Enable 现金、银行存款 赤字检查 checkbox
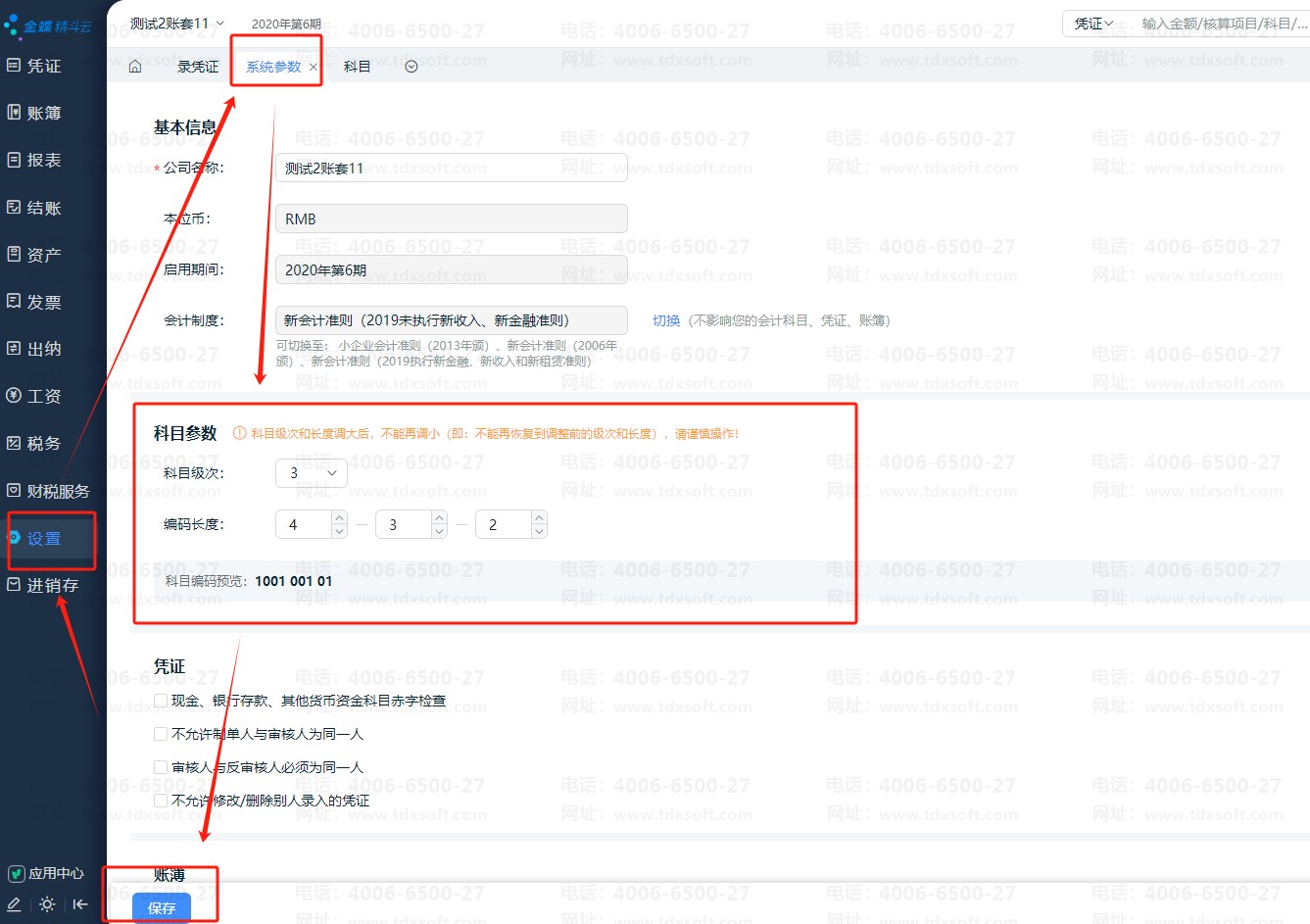 (161, 701)
